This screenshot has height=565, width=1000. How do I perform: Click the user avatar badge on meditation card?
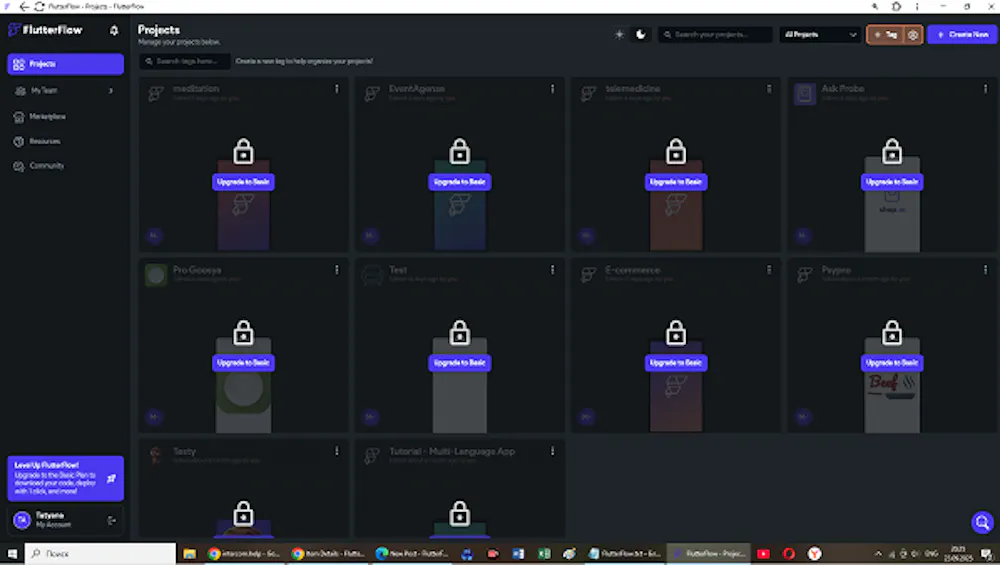coord(154,235)
